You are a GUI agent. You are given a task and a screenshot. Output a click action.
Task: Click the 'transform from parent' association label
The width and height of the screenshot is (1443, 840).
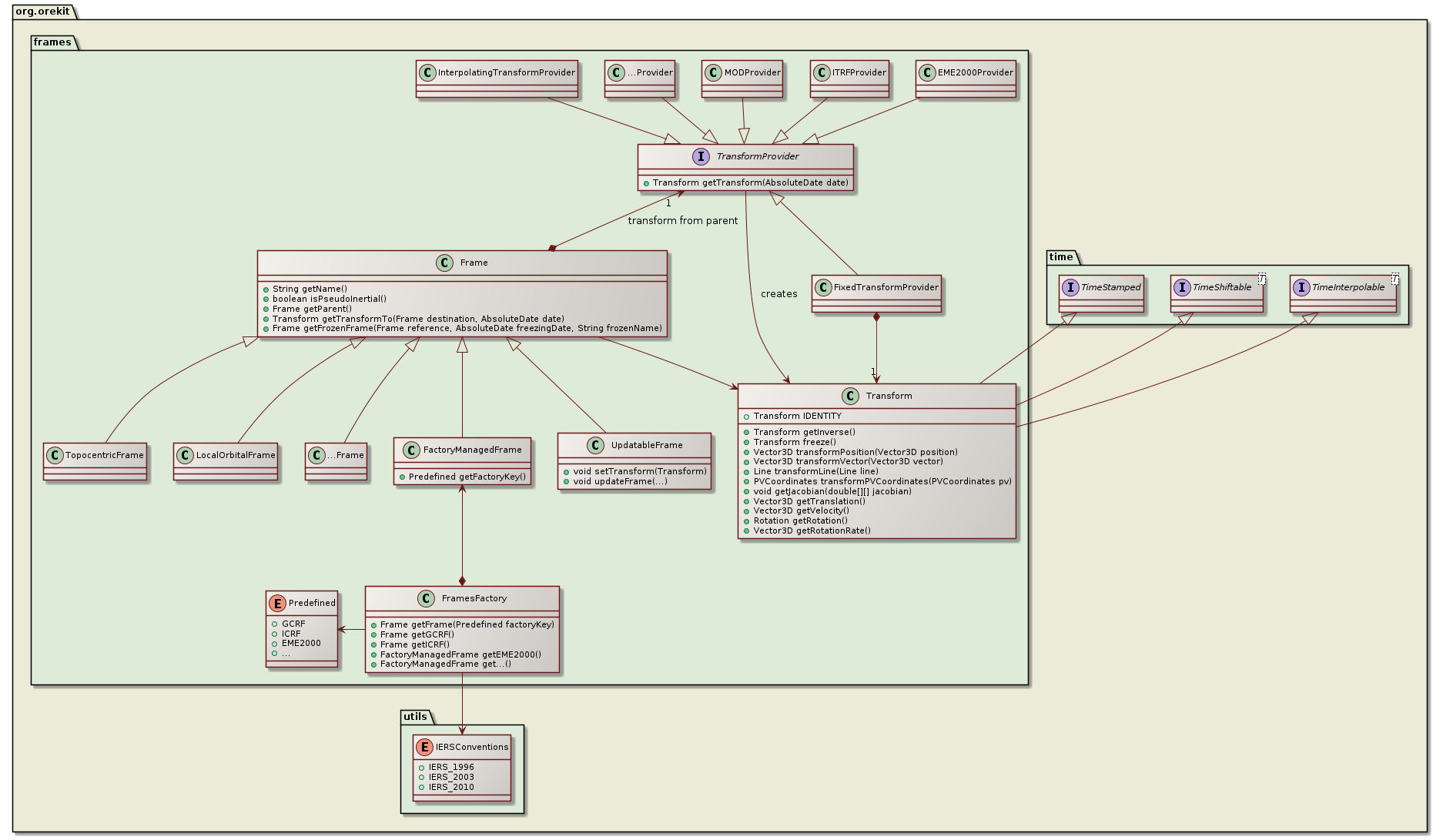click(682, 221)
